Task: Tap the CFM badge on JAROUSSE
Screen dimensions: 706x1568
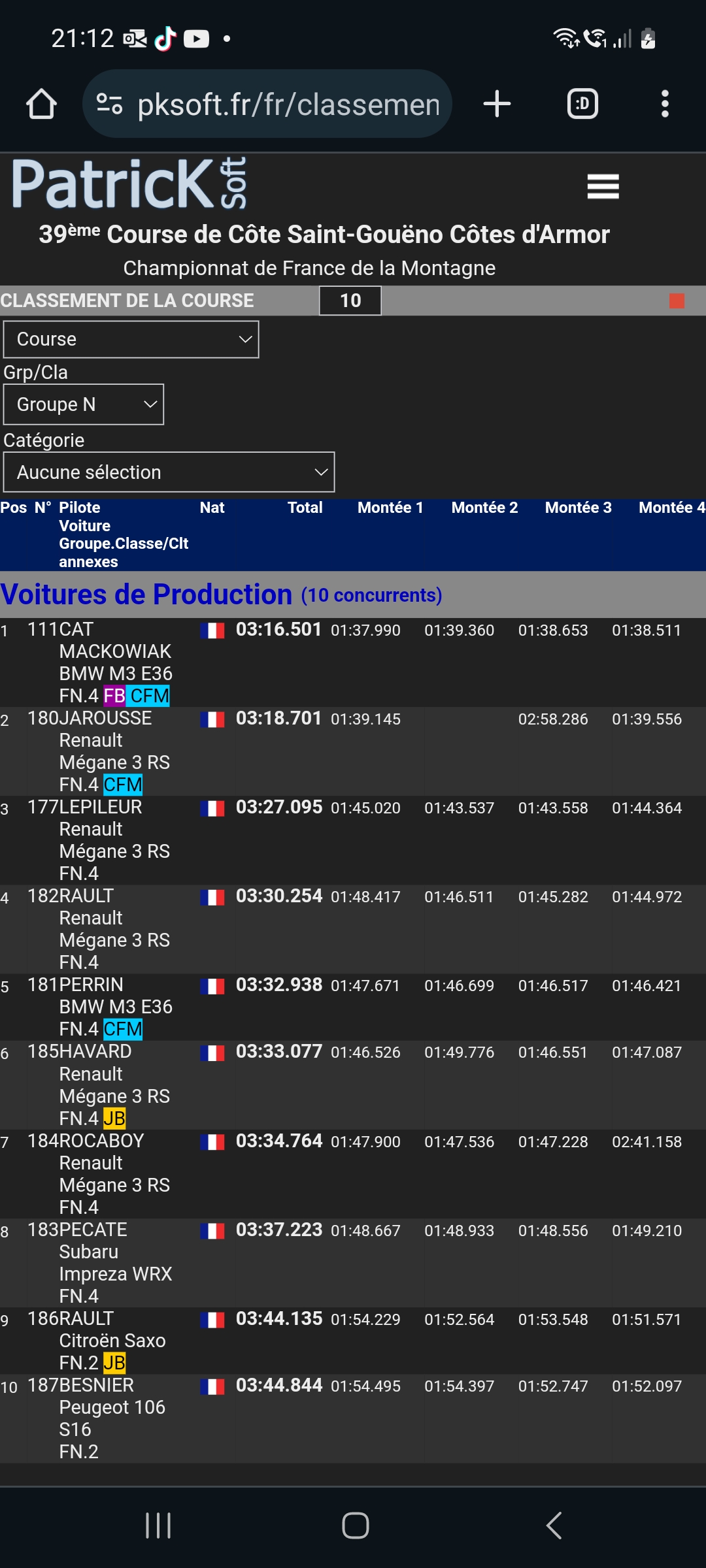Action: pos(123,785)
